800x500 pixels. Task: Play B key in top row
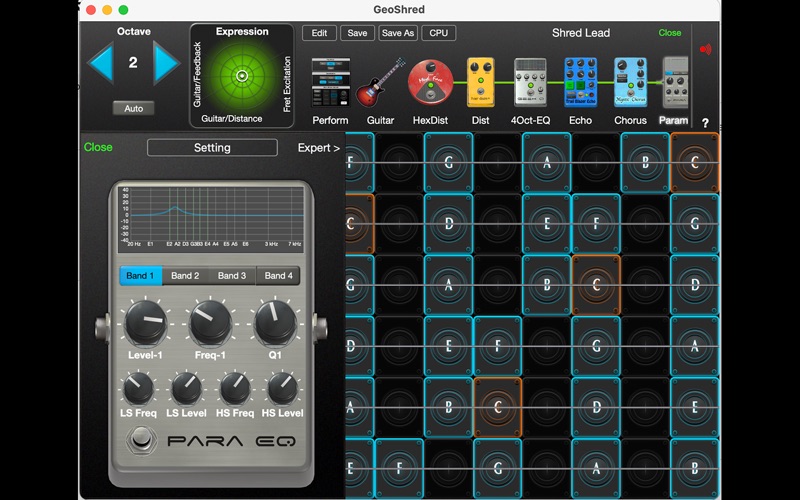coord(645,162)
